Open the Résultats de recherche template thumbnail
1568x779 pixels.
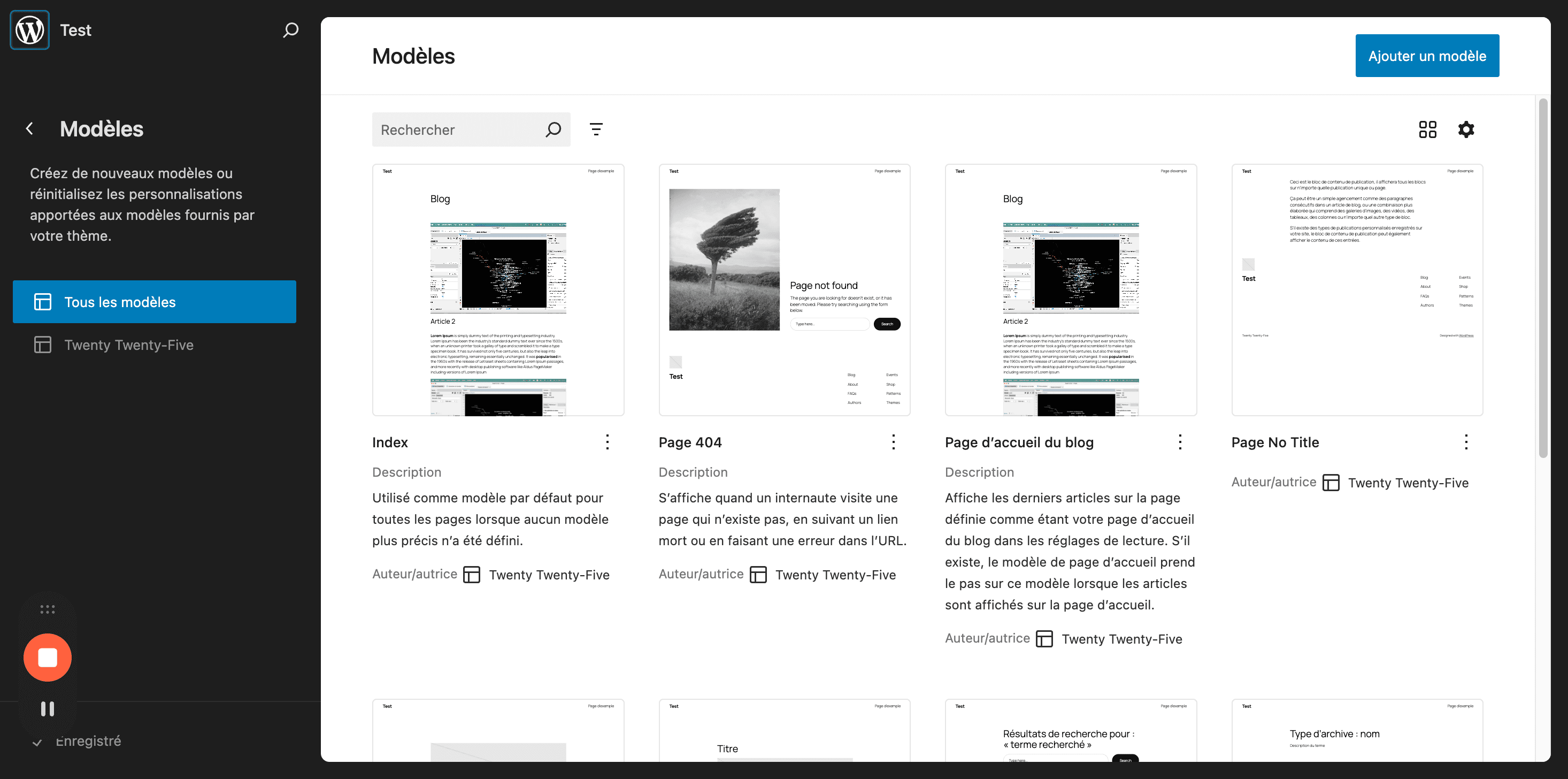[x=1071, y=730]
